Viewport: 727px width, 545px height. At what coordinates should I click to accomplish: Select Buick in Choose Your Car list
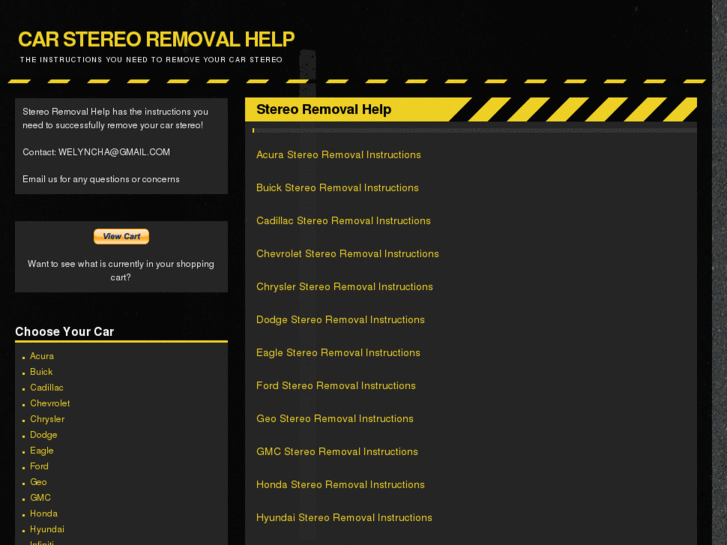point(41,372)
